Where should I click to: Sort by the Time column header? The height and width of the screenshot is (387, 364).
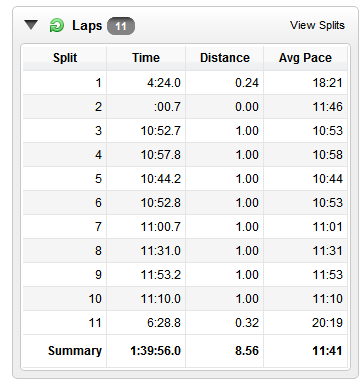pos(146,58)
